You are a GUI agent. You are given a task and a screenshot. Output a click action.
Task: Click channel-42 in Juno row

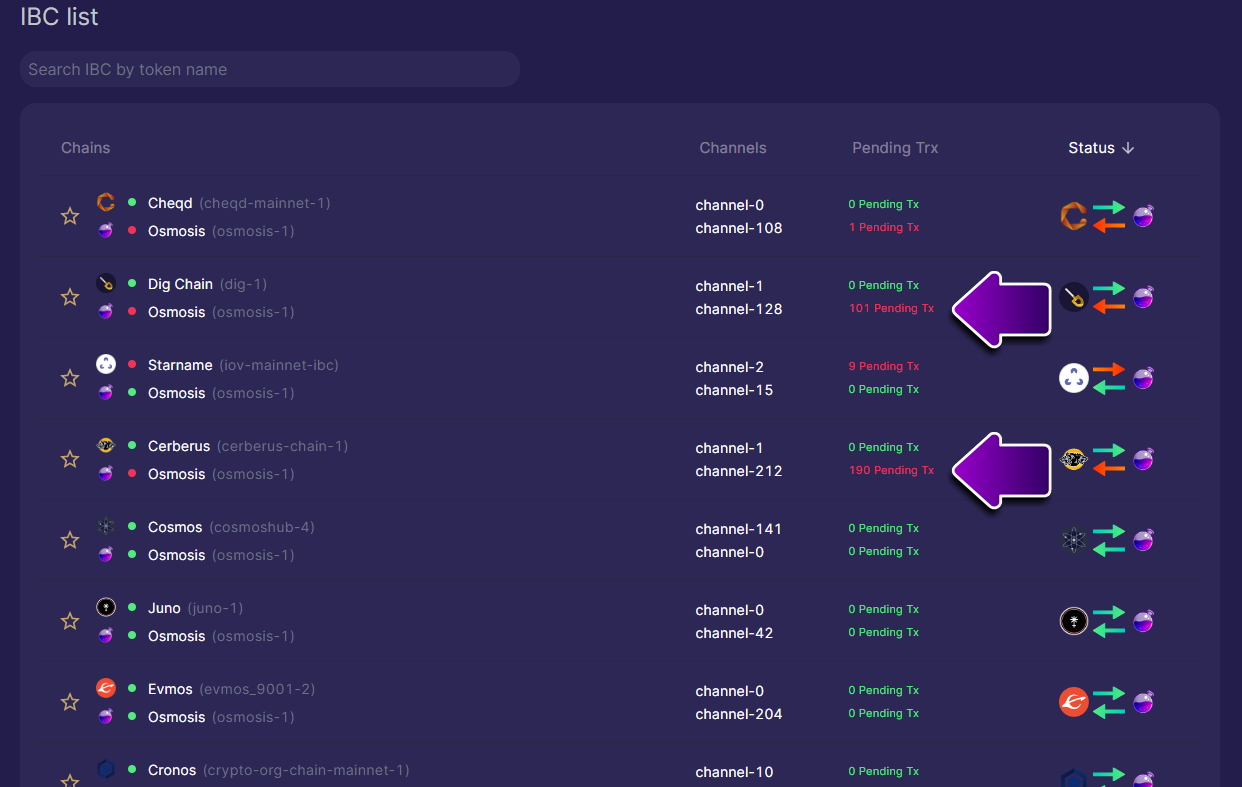click(735, 633)
